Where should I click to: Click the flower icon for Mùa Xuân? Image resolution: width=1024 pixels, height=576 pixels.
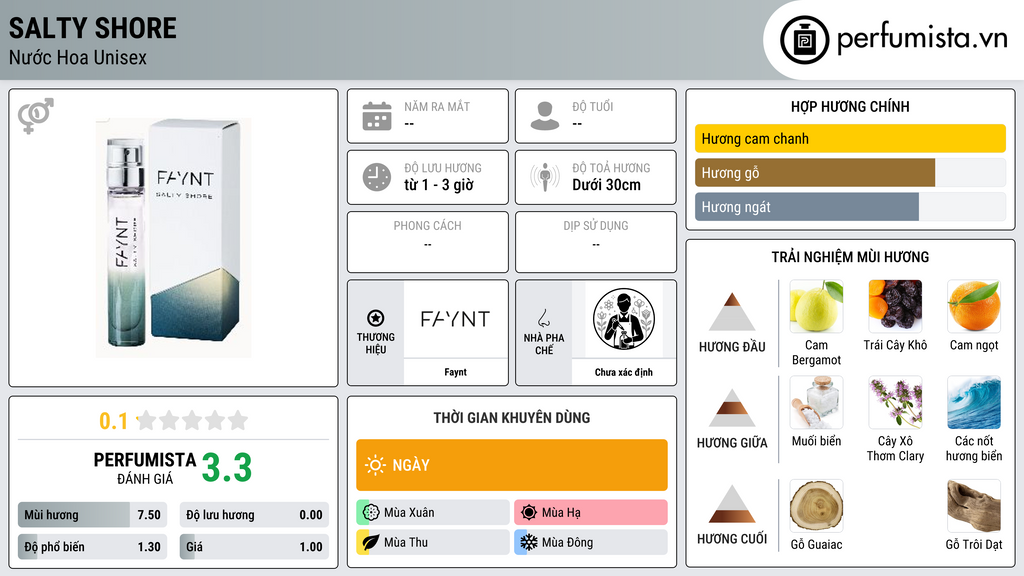[371, 513]
